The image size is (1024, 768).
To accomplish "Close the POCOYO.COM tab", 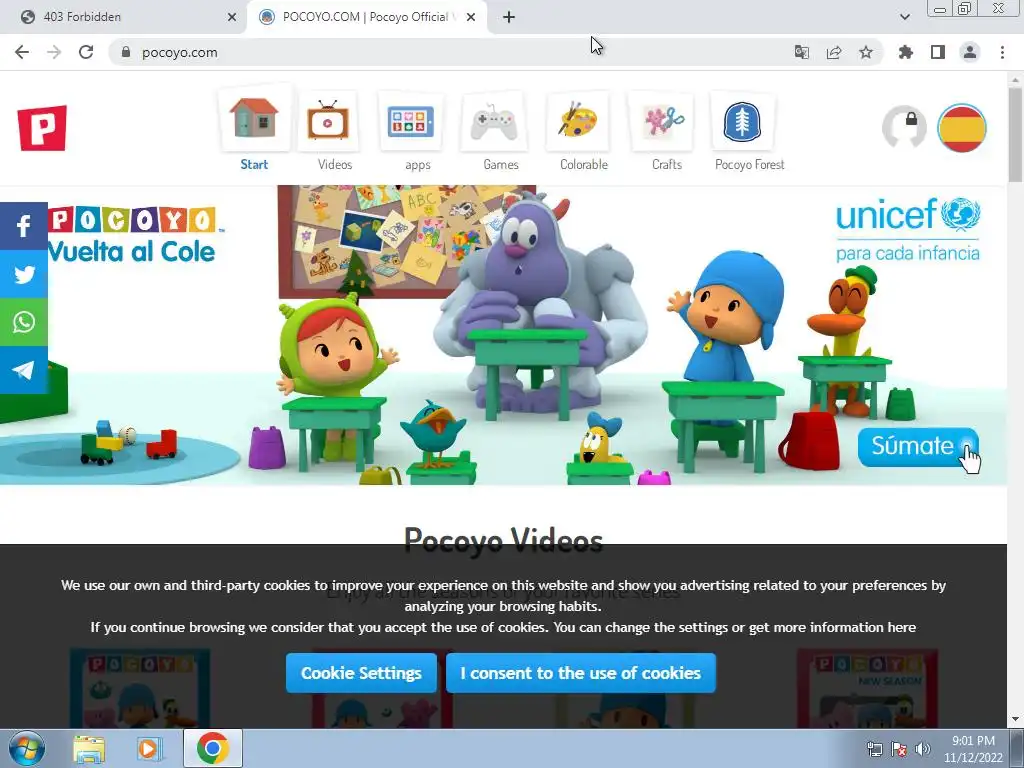I will coord(471,17).
